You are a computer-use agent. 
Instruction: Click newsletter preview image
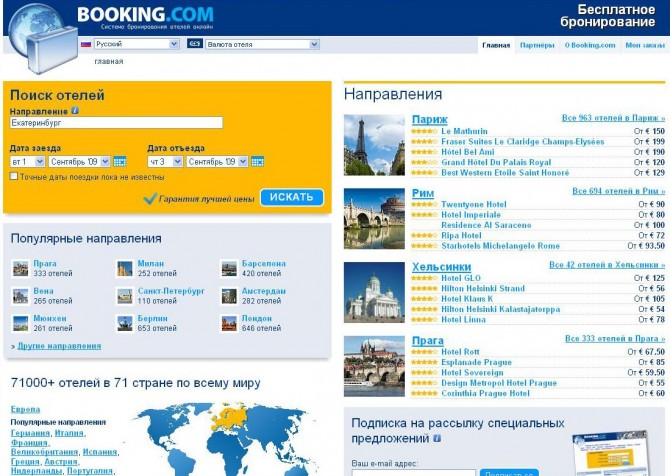point(613,454)
